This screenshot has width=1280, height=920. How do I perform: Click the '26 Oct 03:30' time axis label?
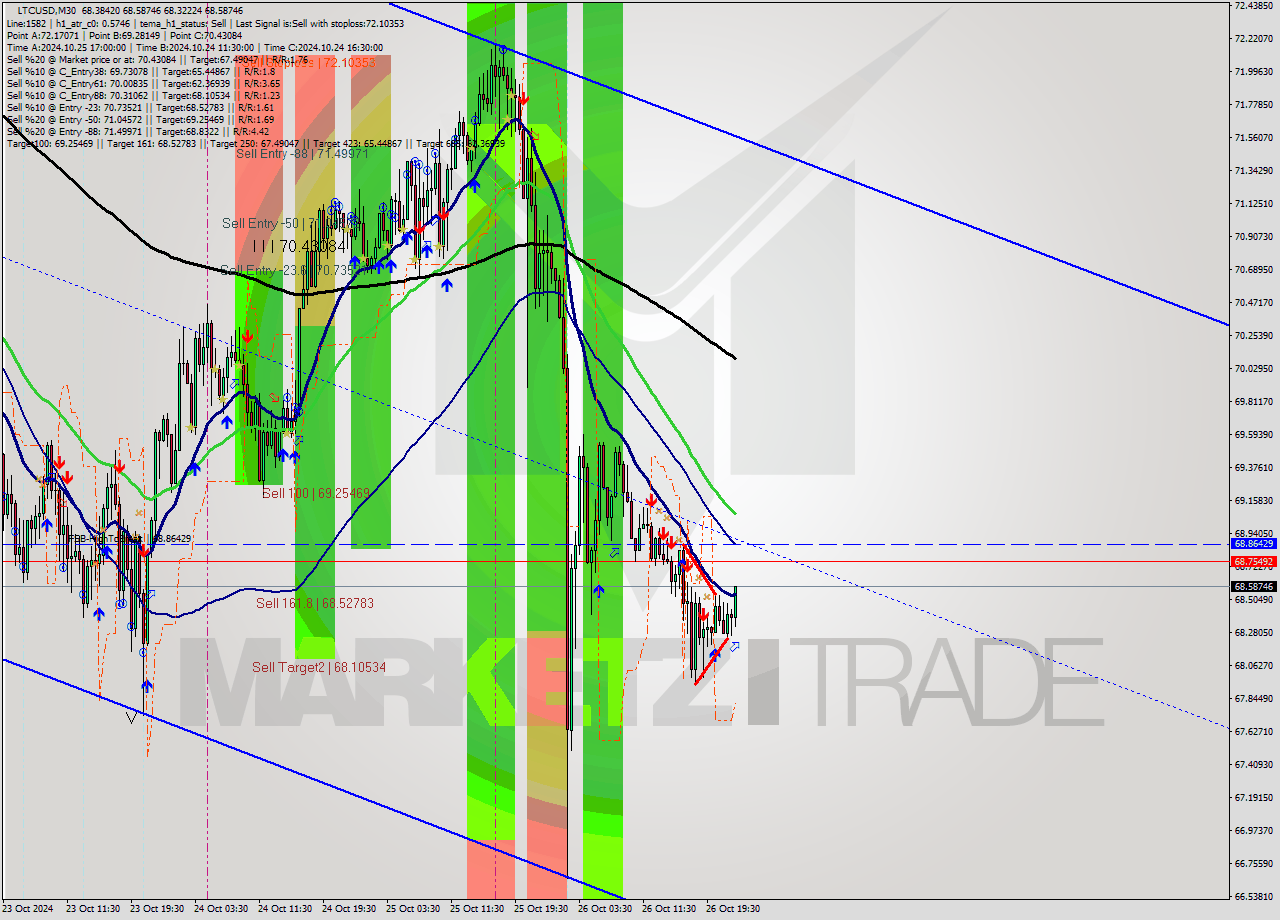click(605, 909)
